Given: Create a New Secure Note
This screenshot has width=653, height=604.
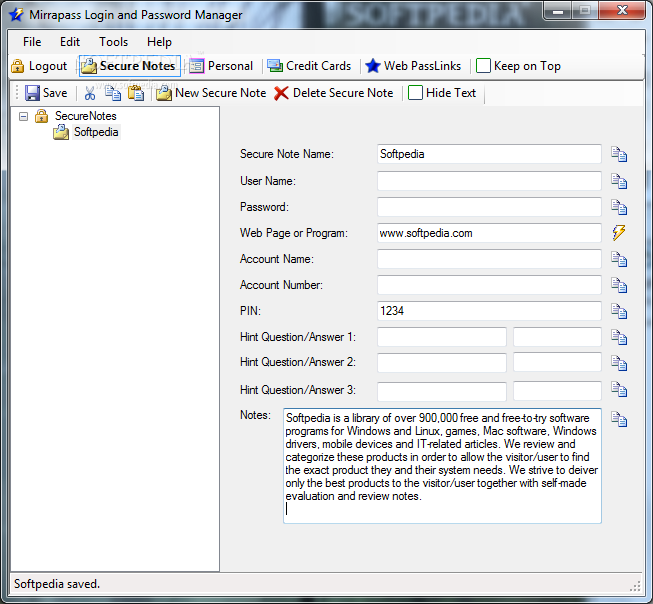Looking at the screenshot, I should tap(211, 93).
